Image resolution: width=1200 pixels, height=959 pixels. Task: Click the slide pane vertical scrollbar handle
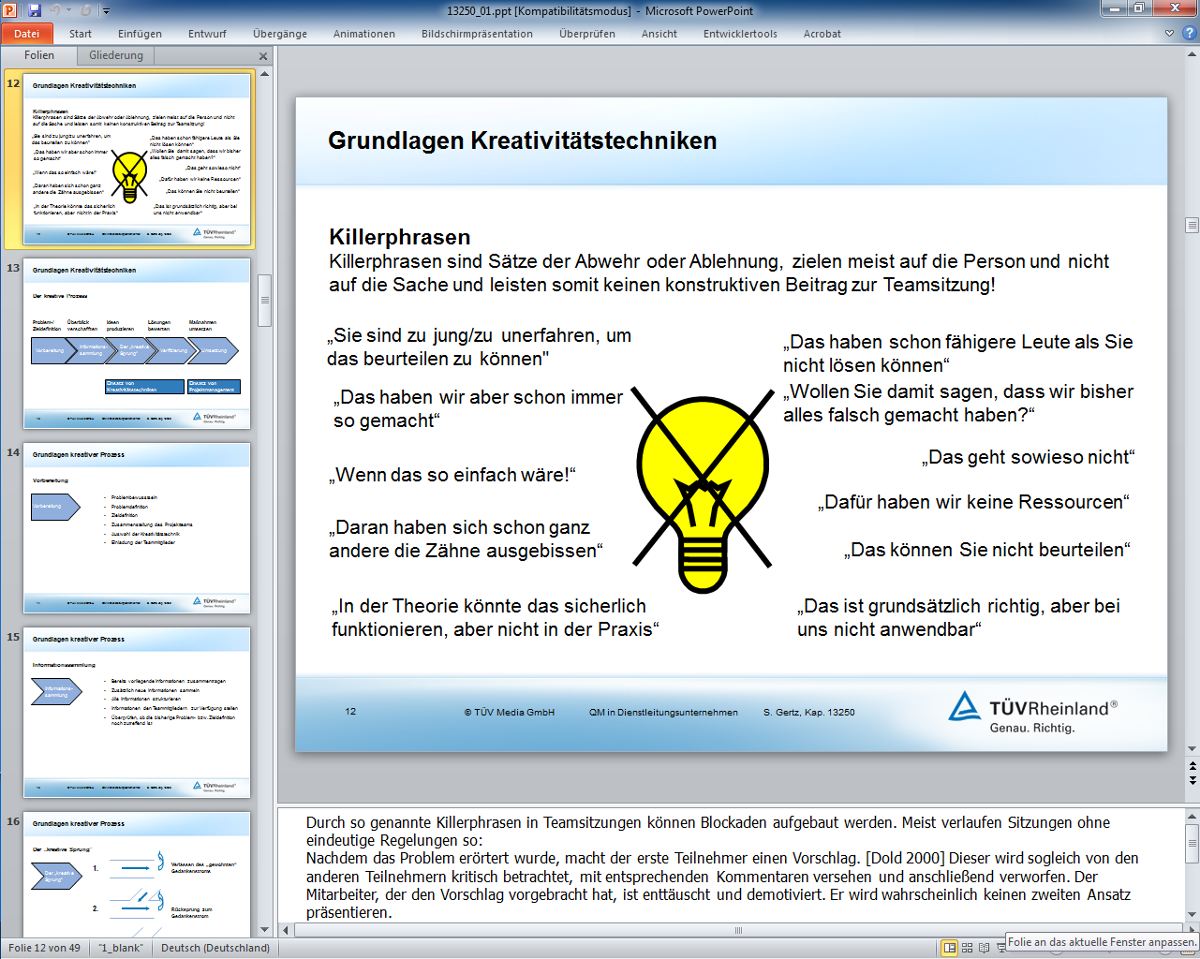click(265, 300)
